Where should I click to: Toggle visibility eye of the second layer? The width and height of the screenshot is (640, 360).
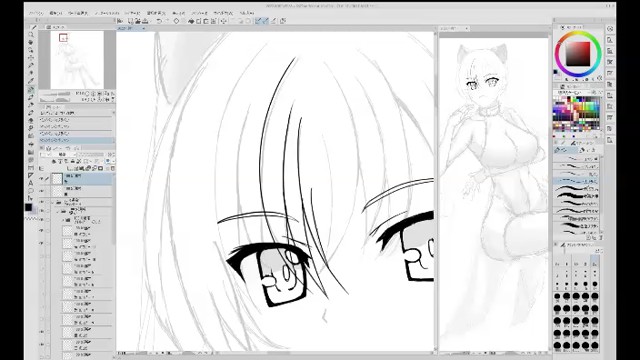pyautogui.click(x=42, y=191)
